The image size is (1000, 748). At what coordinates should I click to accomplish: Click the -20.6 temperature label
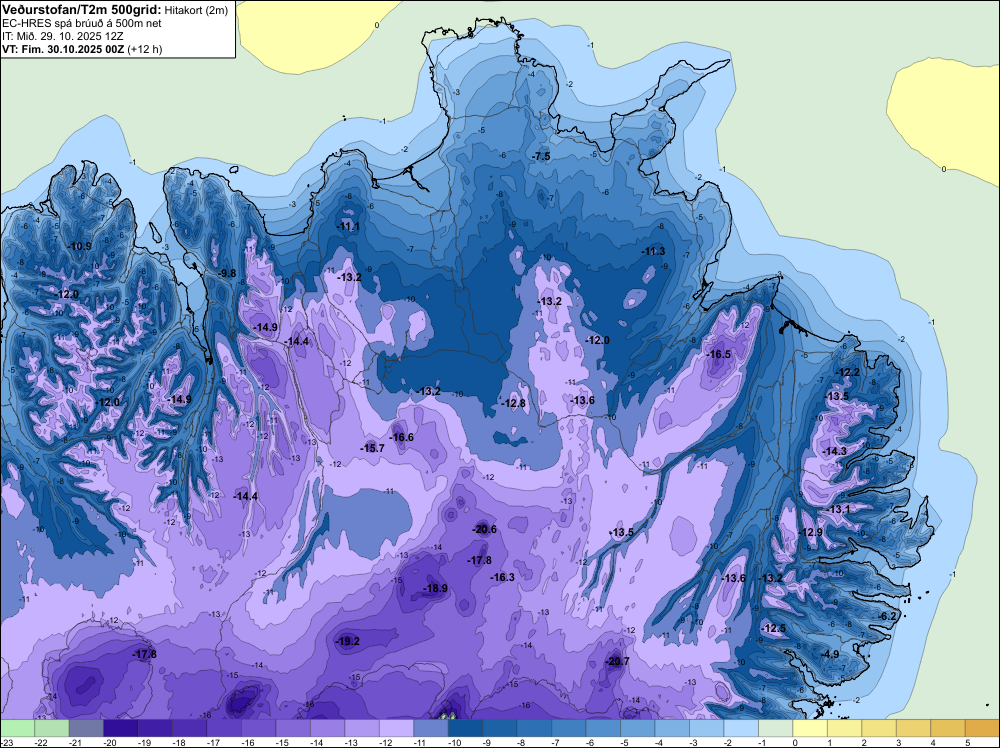[x=485, y=529]
